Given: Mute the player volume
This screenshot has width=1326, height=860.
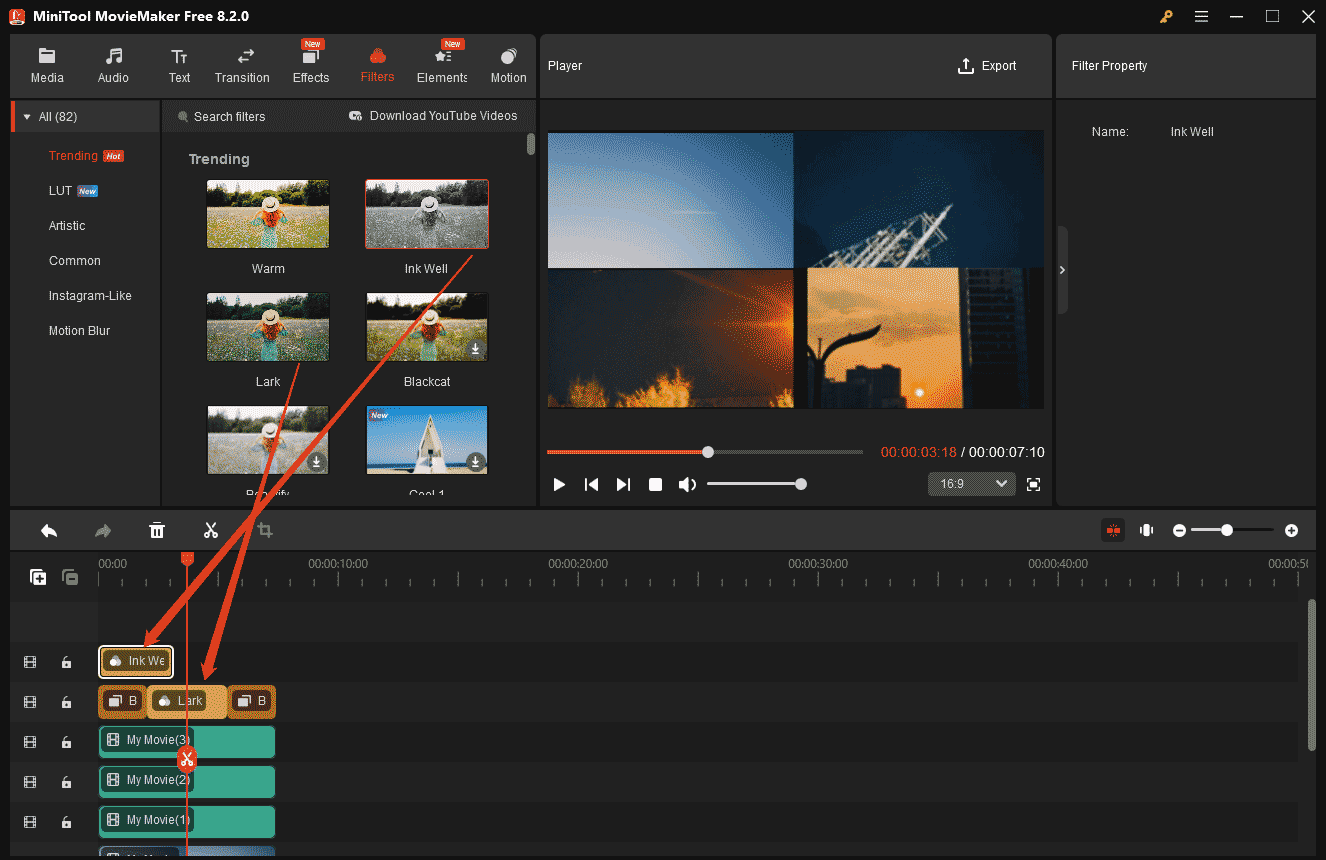Looking at the screenshot, I should [687, 484].
